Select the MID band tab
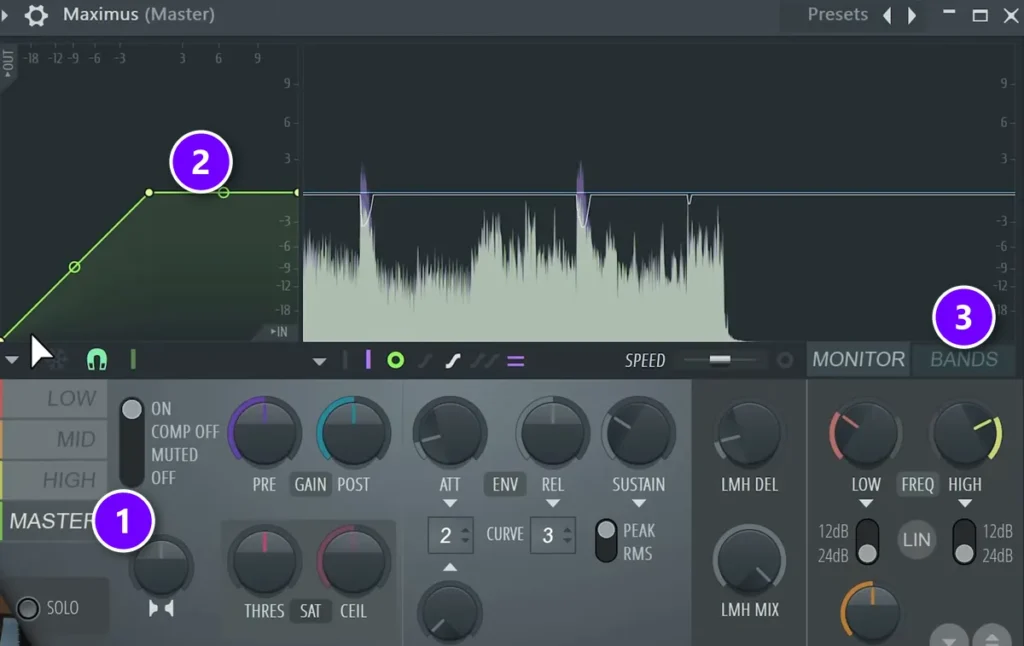The width and height of the screenshot is (1024, 646). [x=55, y=439]
